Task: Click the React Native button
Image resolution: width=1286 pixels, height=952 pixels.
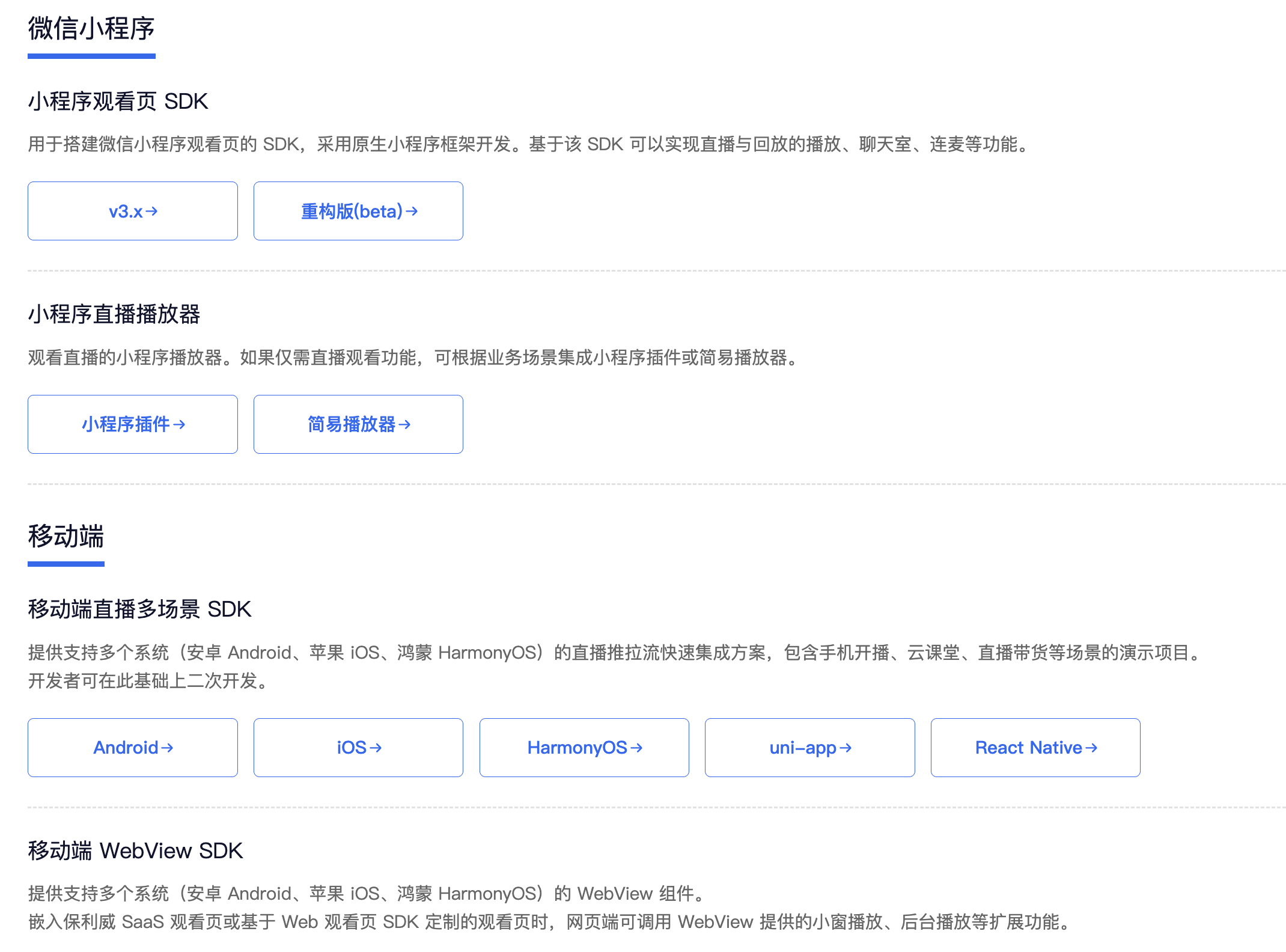Action: pos(1035,748)
